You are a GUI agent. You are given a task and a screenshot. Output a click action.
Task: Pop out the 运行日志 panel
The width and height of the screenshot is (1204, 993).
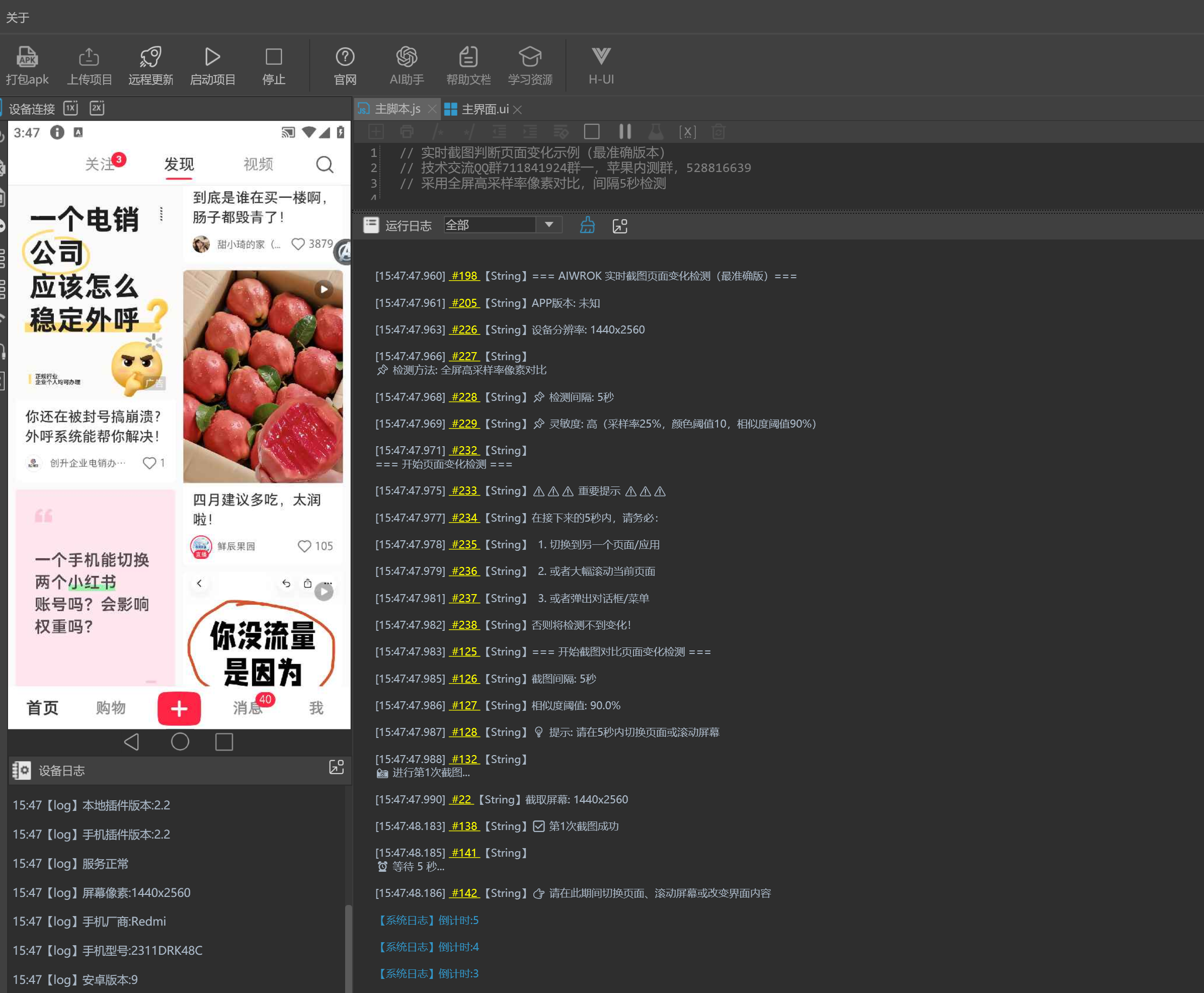click(x=620, y=226)
